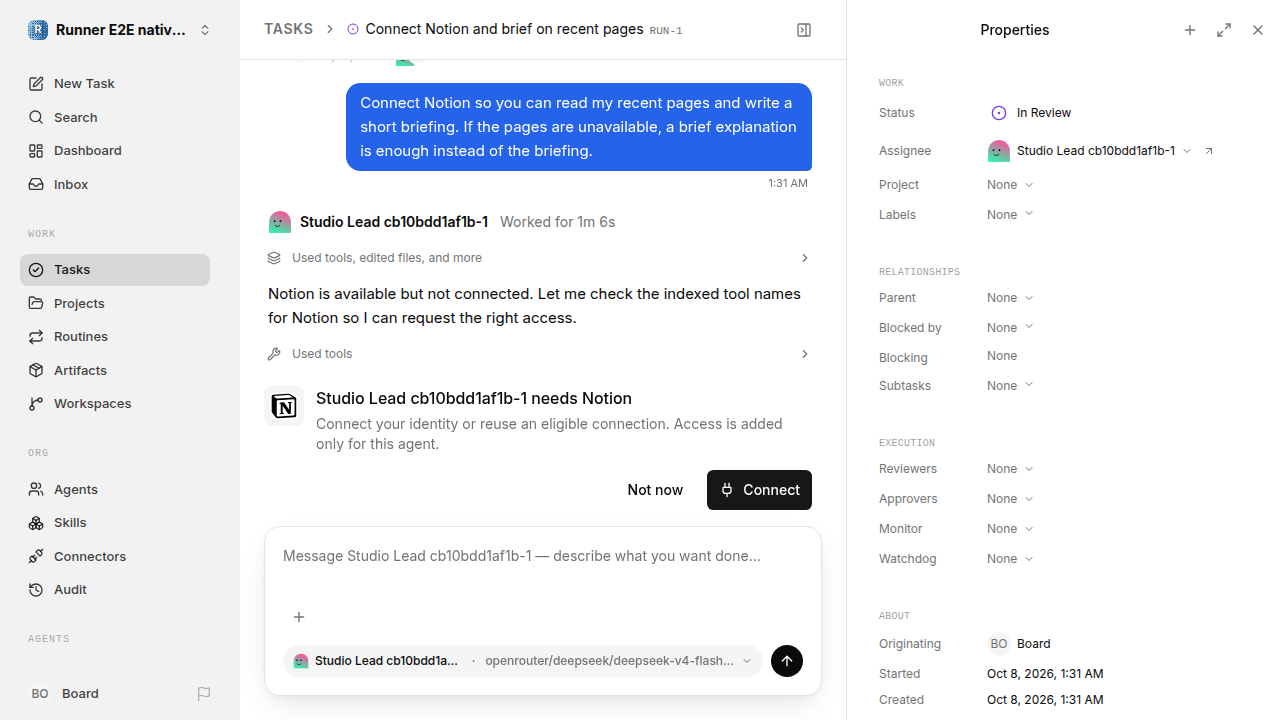Open Workspaces in sidebar
Image resolution: width=1280 pixels, height=720 pixels.
115,403
